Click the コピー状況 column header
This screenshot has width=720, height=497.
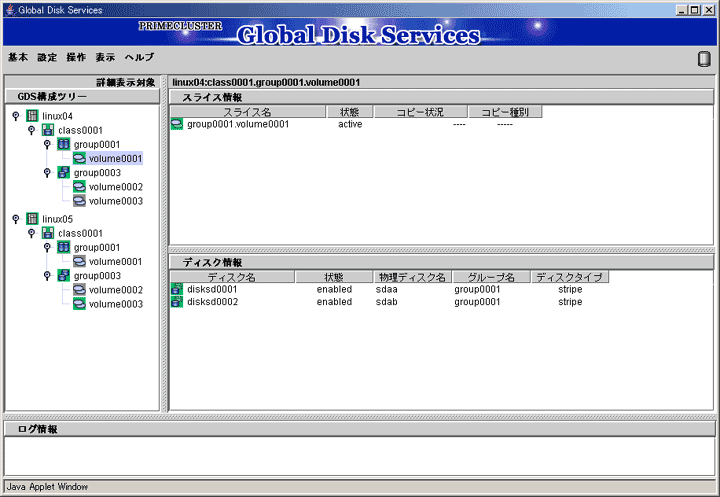421,112
